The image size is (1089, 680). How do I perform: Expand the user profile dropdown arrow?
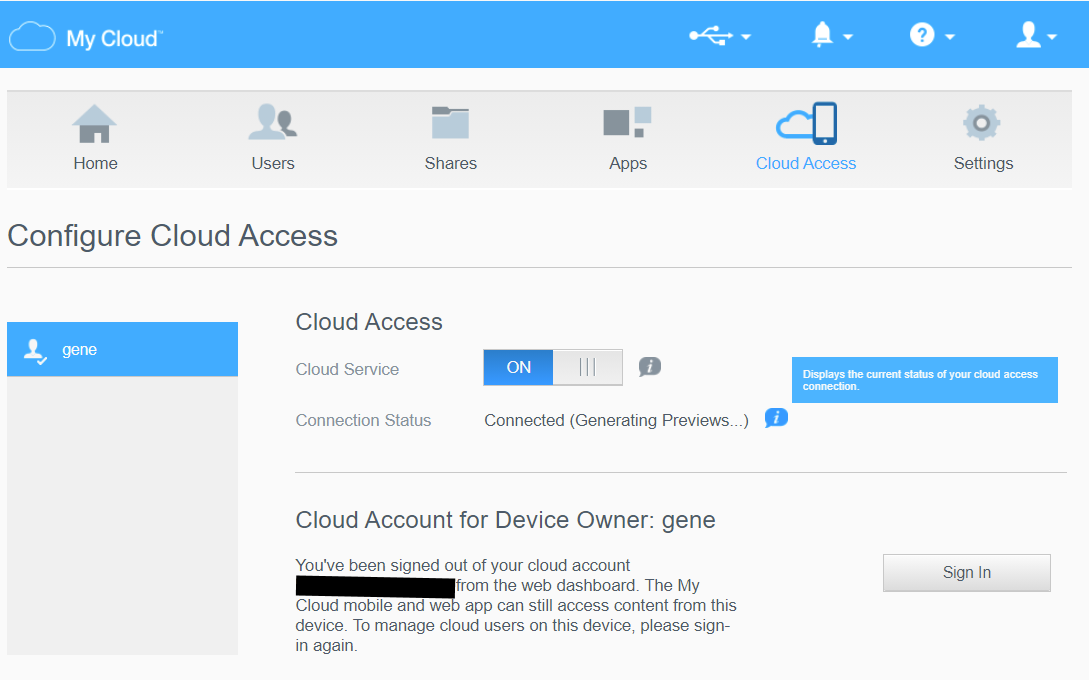click(x=1051, y=37)
